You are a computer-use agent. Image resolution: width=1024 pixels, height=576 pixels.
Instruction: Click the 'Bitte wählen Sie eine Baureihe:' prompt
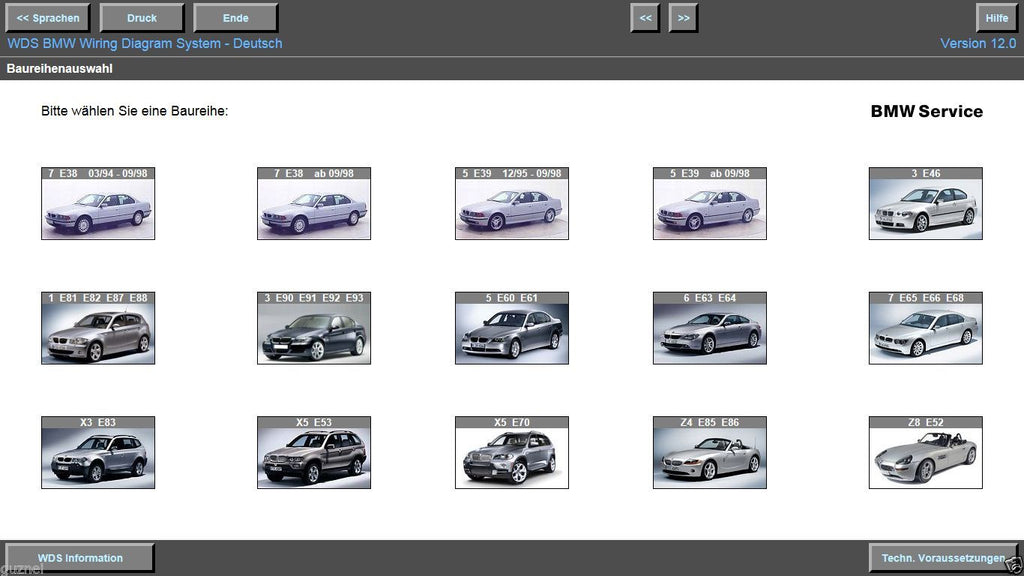(x=135, y=111)
